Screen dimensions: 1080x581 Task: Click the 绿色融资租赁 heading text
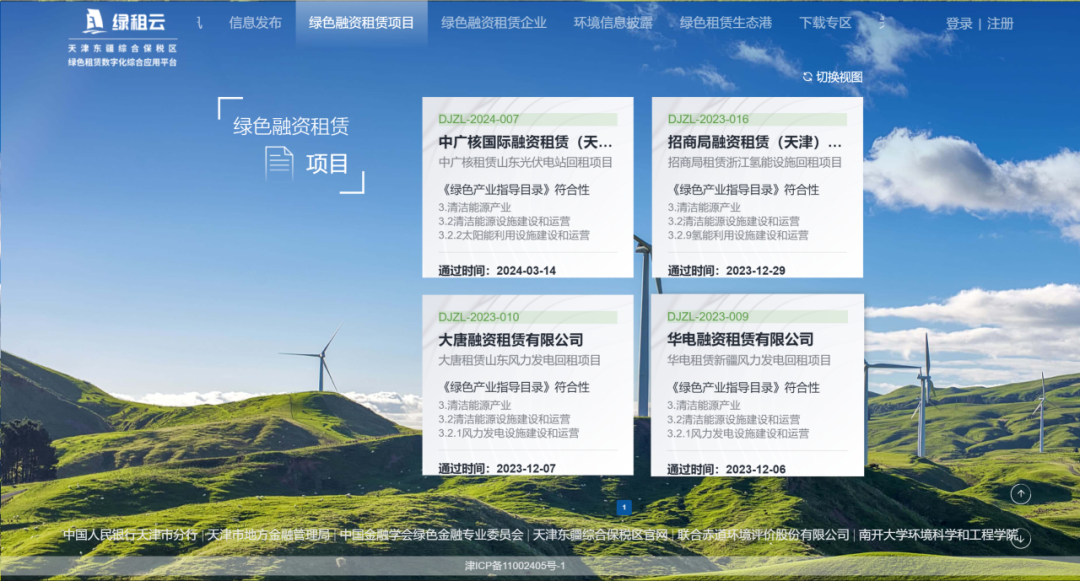point(291,126)
